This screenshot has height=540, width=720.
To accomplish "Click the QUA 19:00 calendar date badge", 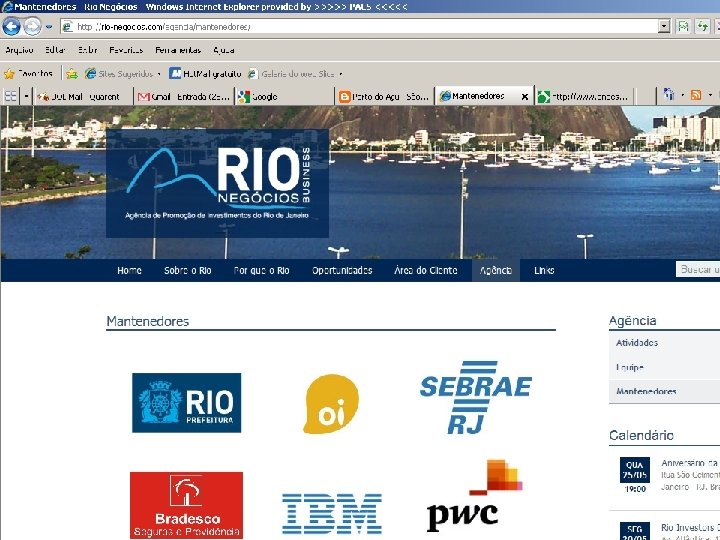I will pos(635,475).
